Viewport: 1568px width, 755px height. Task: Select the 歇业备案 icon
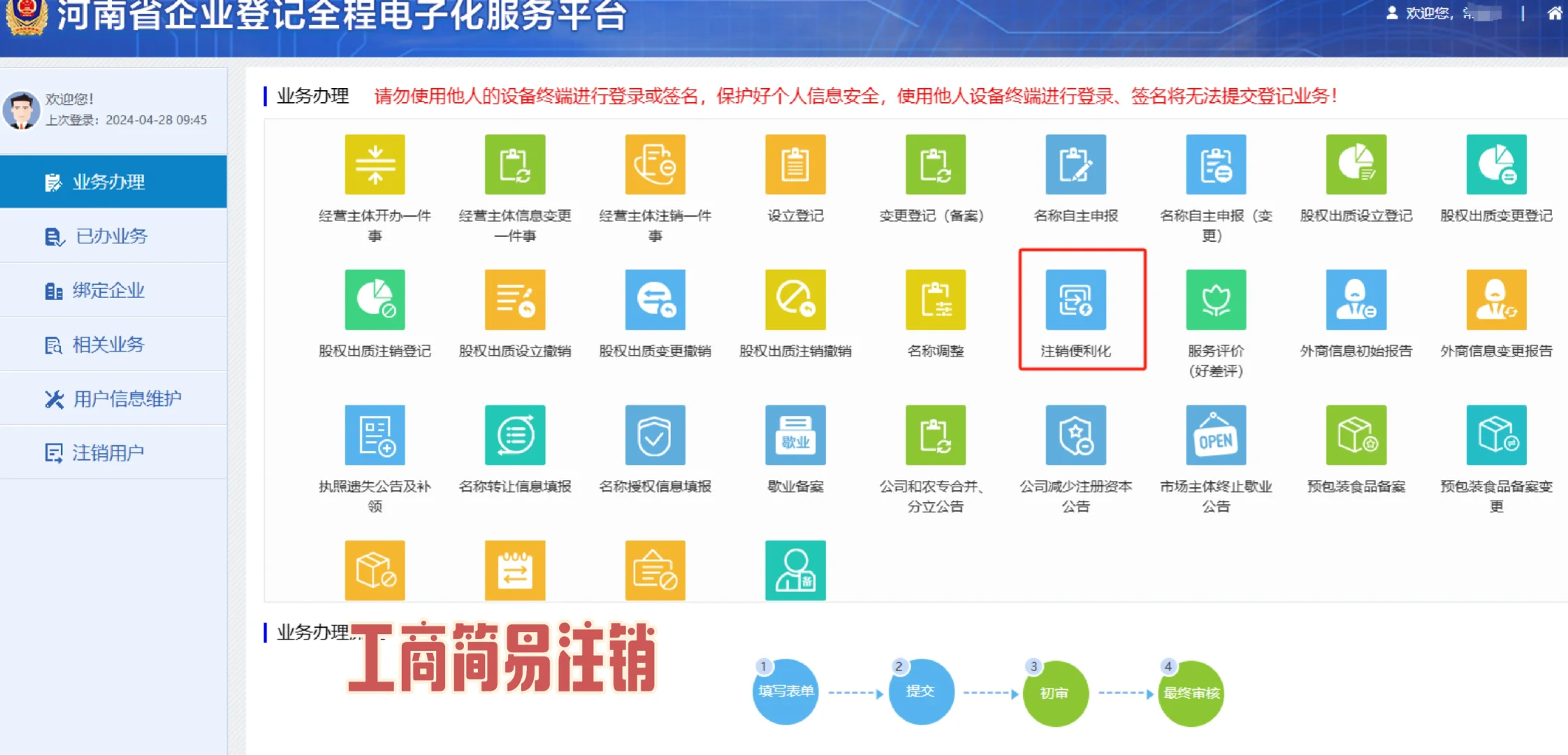[x=794, y=435]
